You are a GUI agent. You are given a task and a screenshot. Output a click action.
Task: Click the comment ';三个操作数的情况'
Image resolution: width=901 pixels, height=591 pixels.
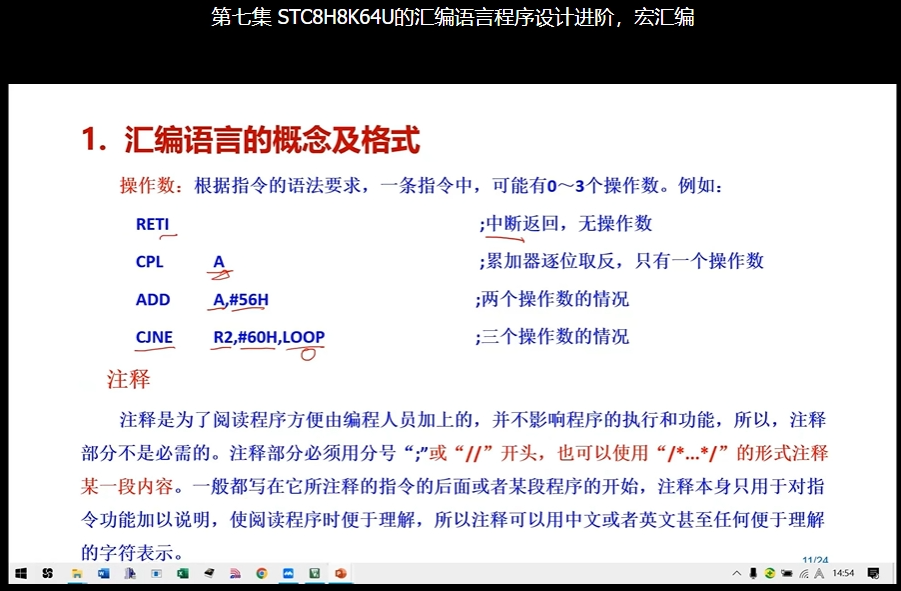552,337
